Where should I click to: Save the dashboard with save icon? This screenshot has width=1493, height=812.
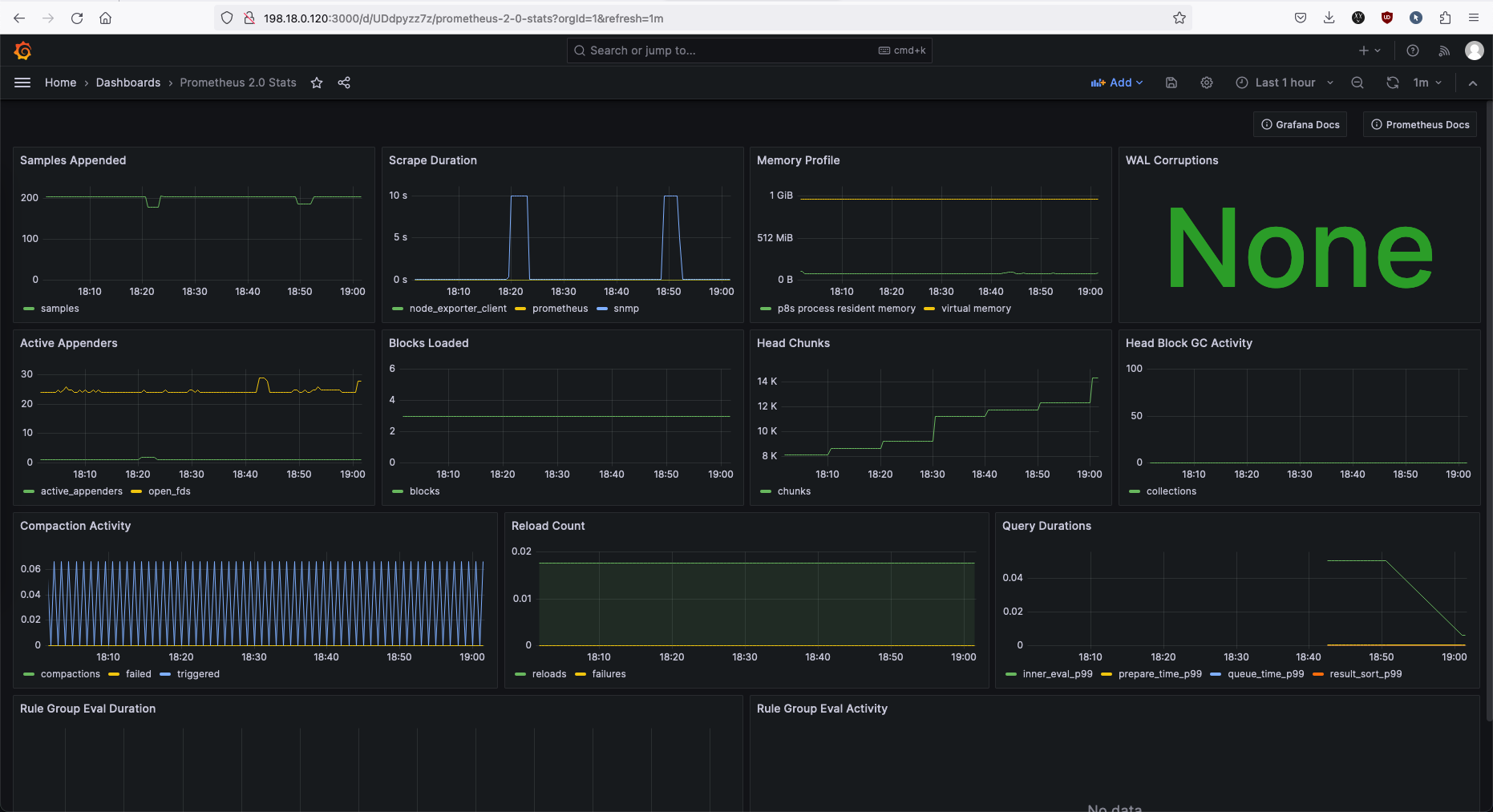tap(1171, 83)
